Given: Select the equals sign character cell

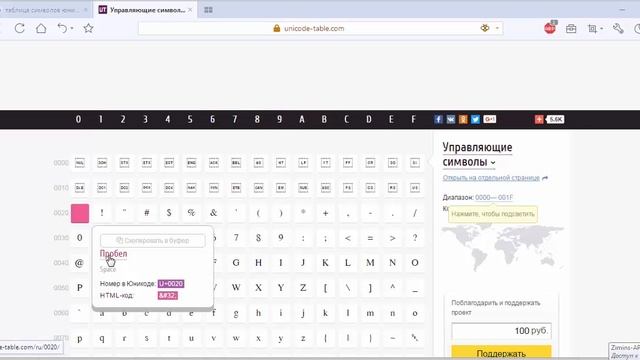Looking at the screenshot, I should [x=370, y=238].
